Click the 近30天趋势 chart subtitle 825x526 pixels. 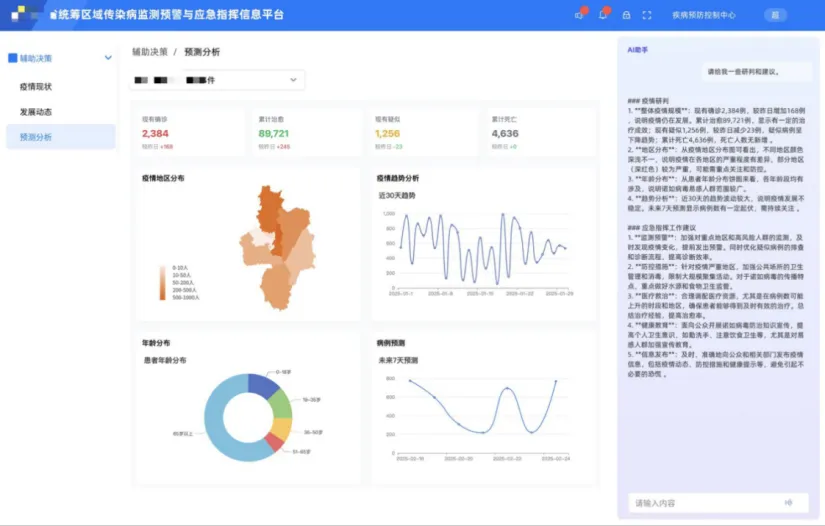pyautogui.click(x=397, y=196)
